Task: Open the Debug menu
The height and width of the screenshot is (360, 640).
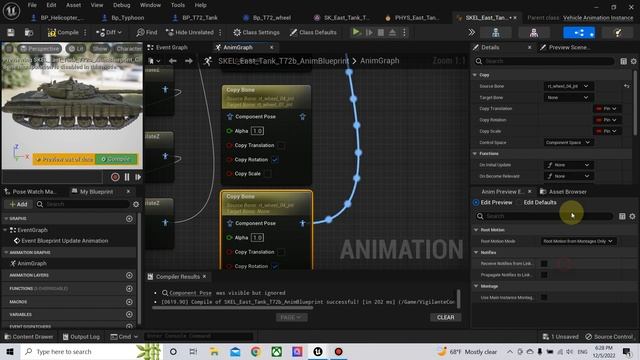Action: click(121, 5)
